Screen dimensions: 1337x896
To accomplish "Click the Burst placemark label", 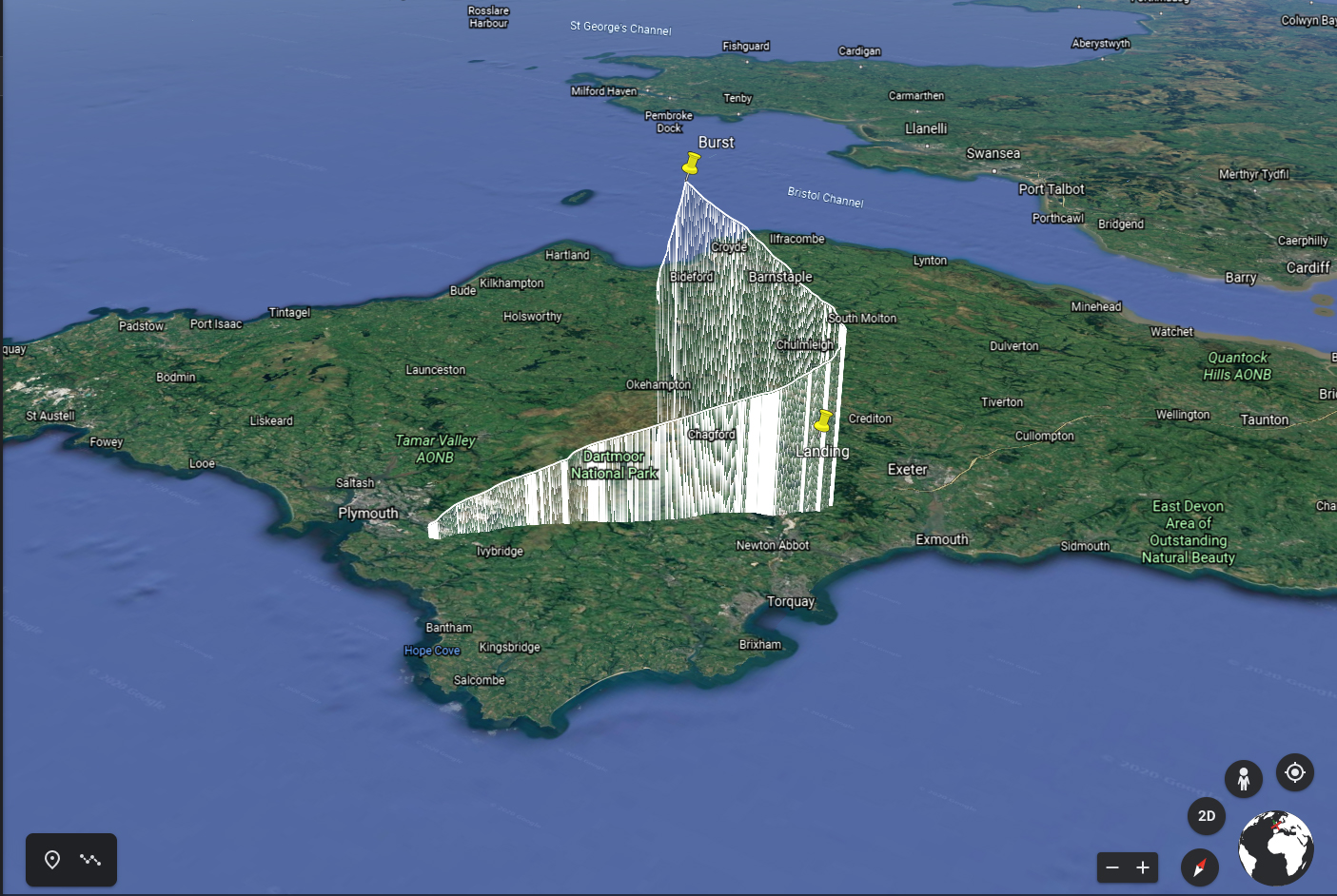I will click(717, 143).
